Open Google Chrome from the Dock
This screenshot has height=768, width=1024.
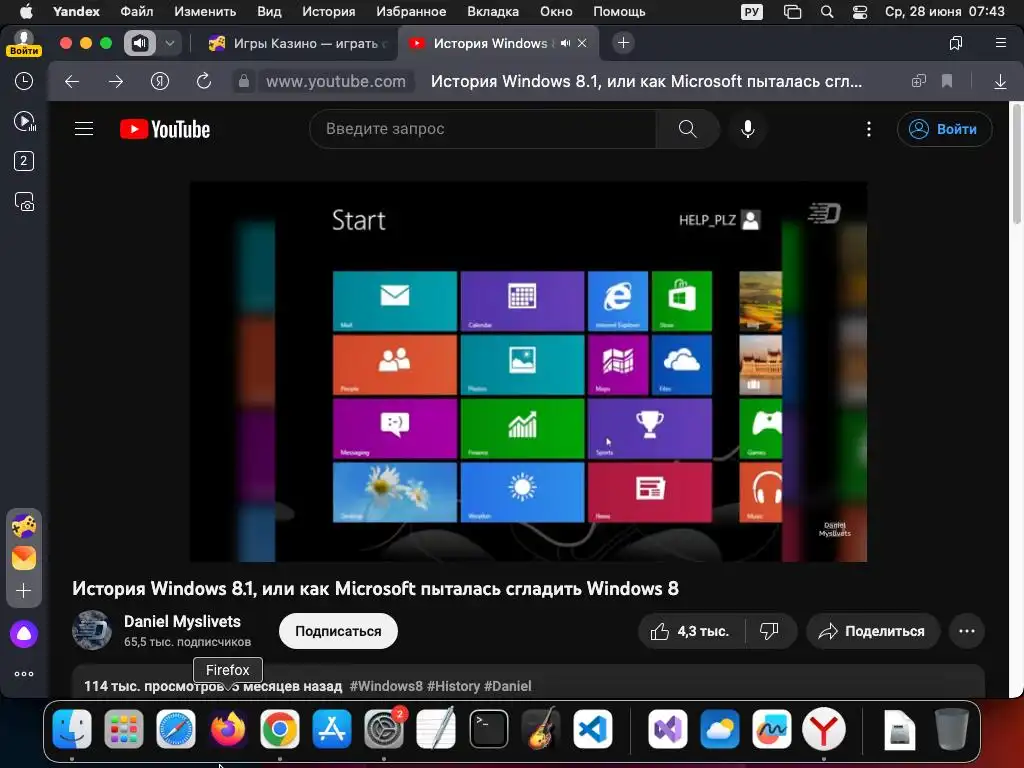[x=280, y=729]
